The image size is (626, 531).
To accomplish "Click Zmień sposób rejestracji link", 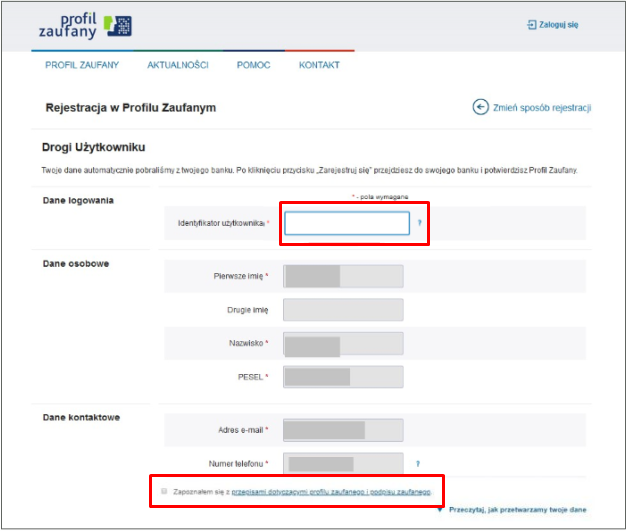I will (x=542, y=108).
